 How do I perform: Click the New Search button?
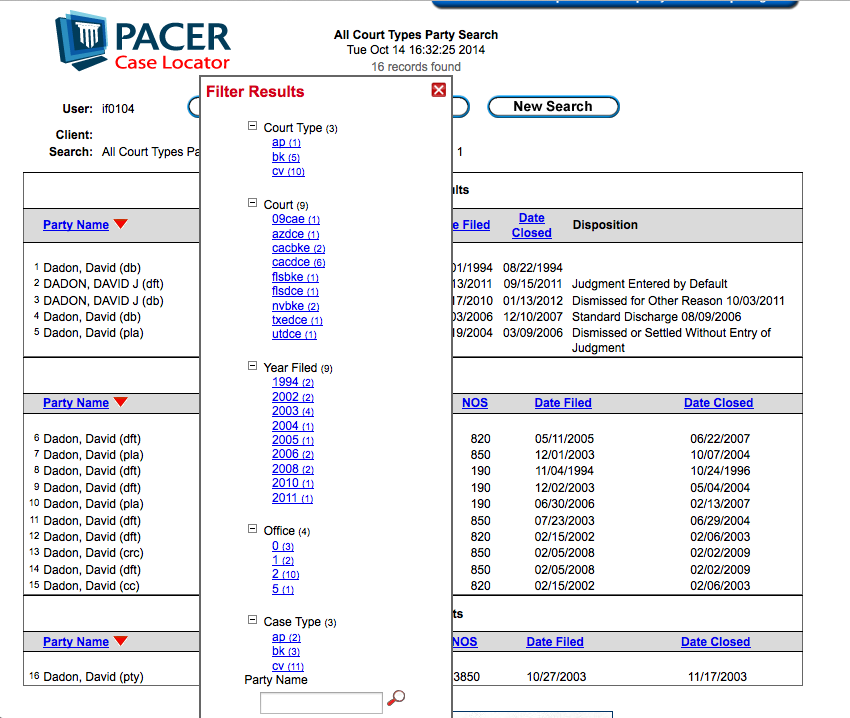pos(553,106)
